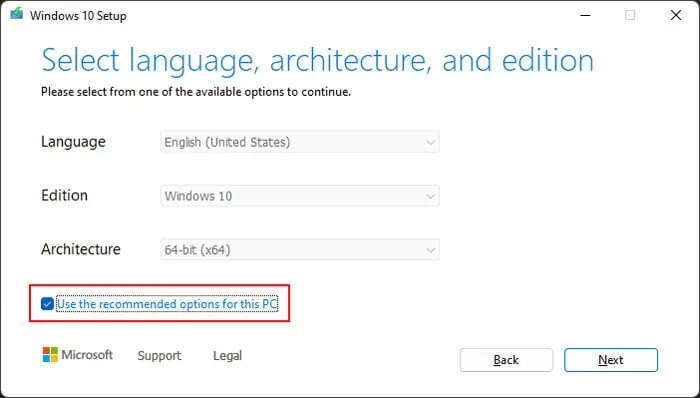700x398 pixels.
Task: Click the Select language, architecture, and edition heading
Action: (317, 60)
